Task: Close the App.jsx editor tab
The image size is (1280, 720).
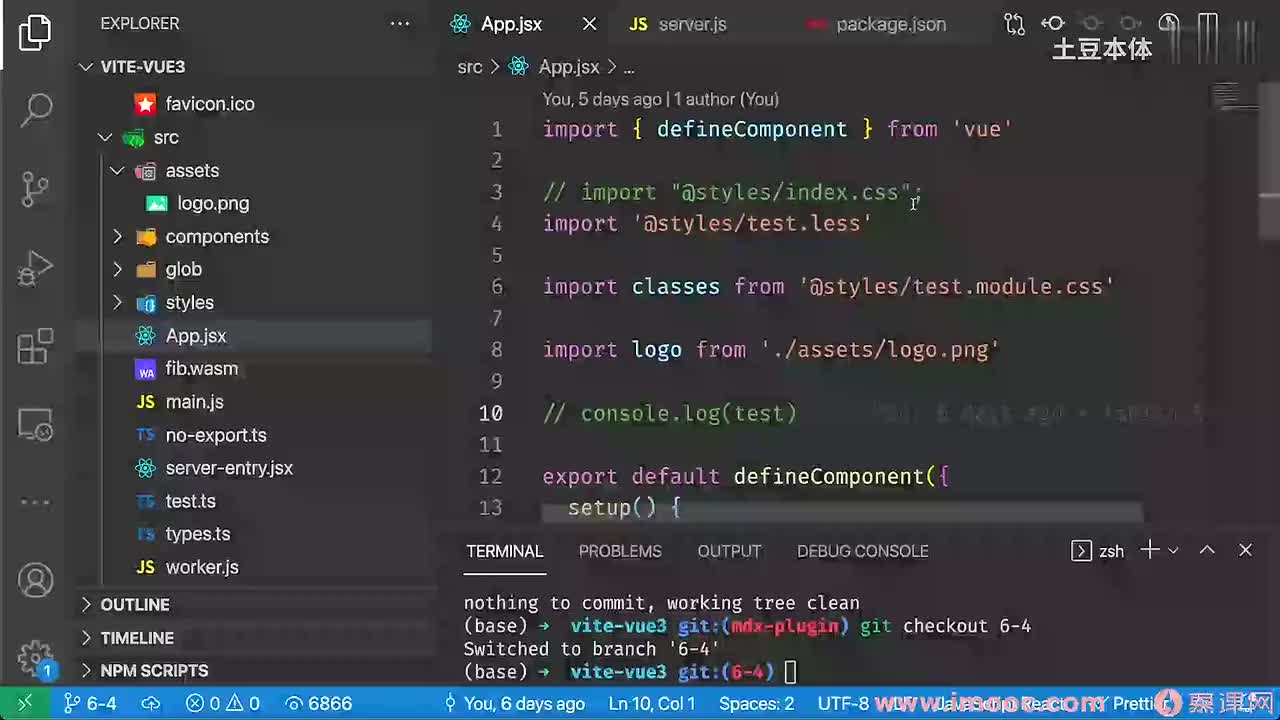Action: (590, 24)
